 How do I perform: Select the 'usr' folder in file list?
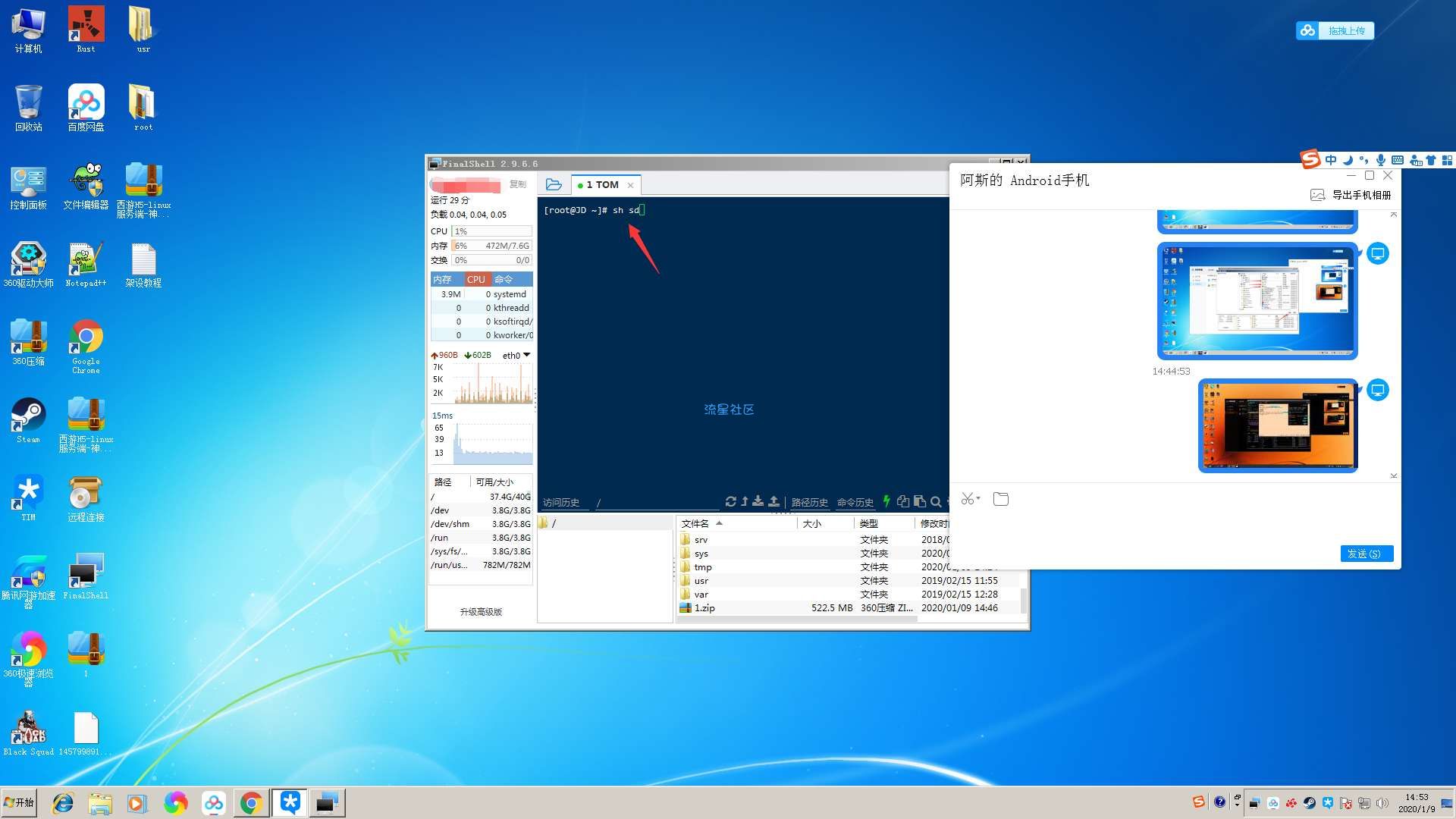[849, 581]
